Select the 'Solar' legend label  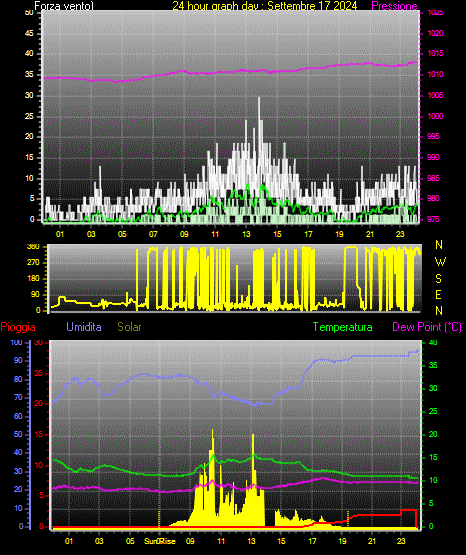[x=129, y=327]
